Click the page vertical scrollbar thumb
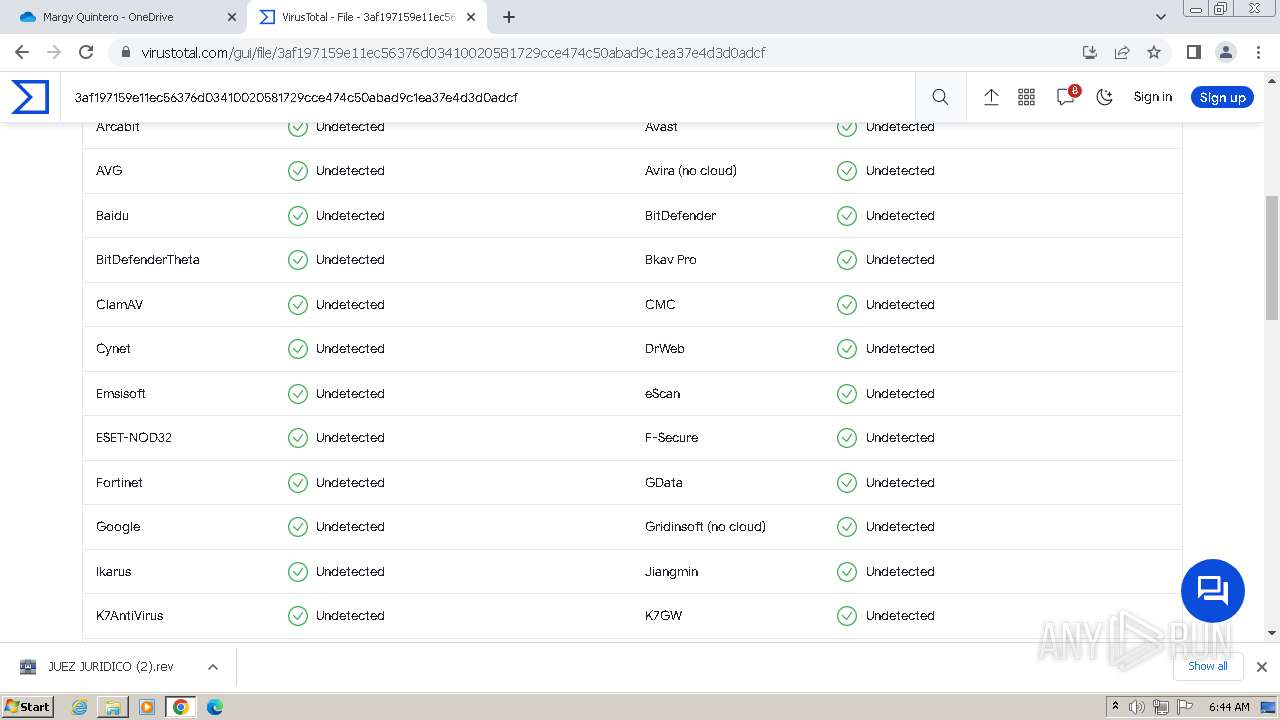The image size is (1280, 720). pos(1272,258)
